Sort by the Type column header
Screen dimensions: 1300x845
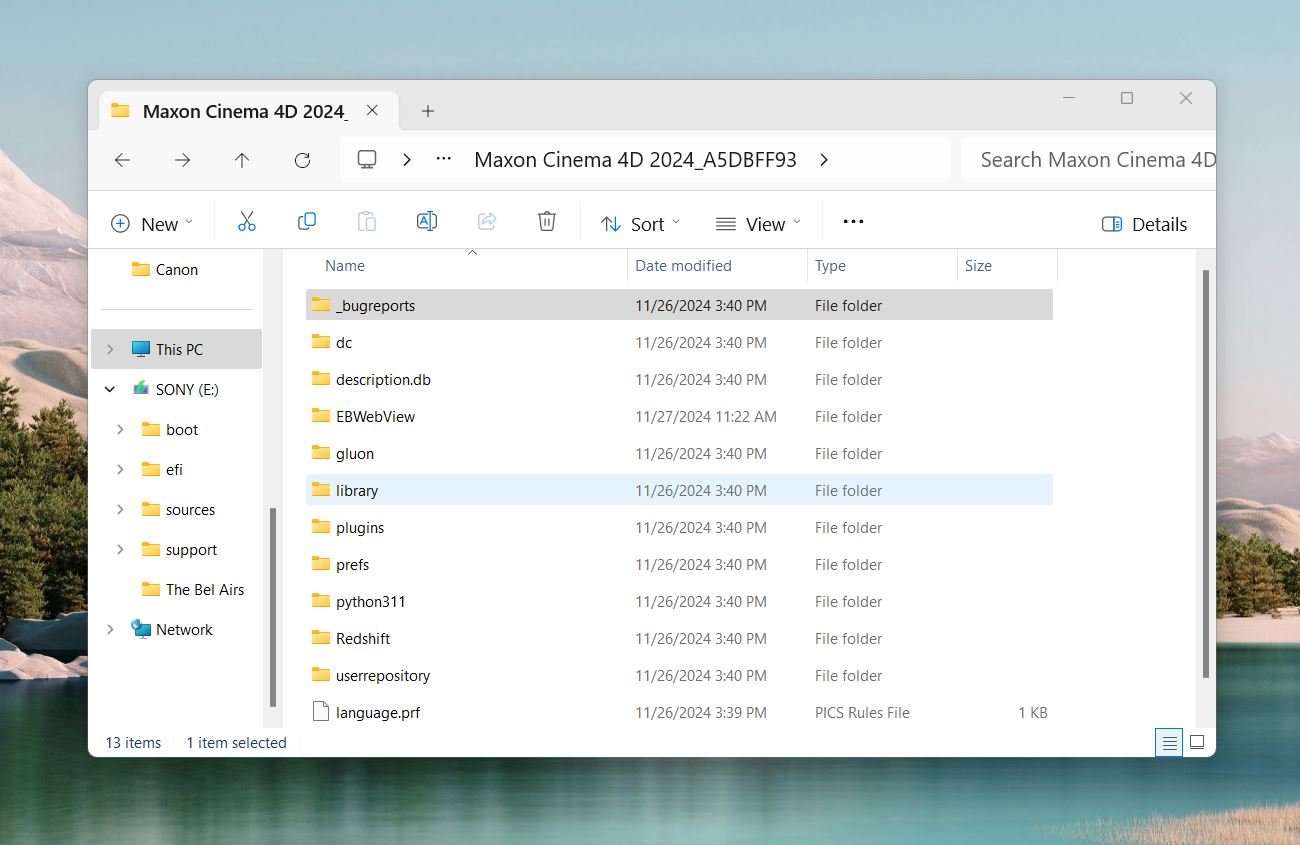882,266
